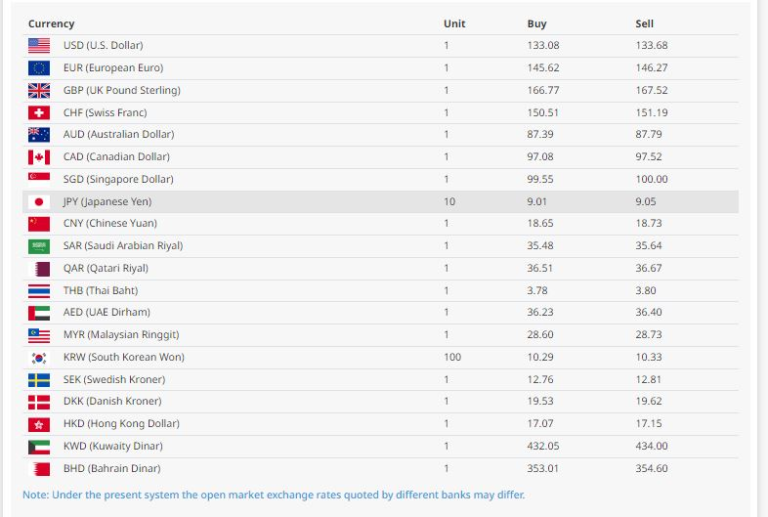
Task: Click the Kuwaity Dinar flag icon
Action: point(39,447)
